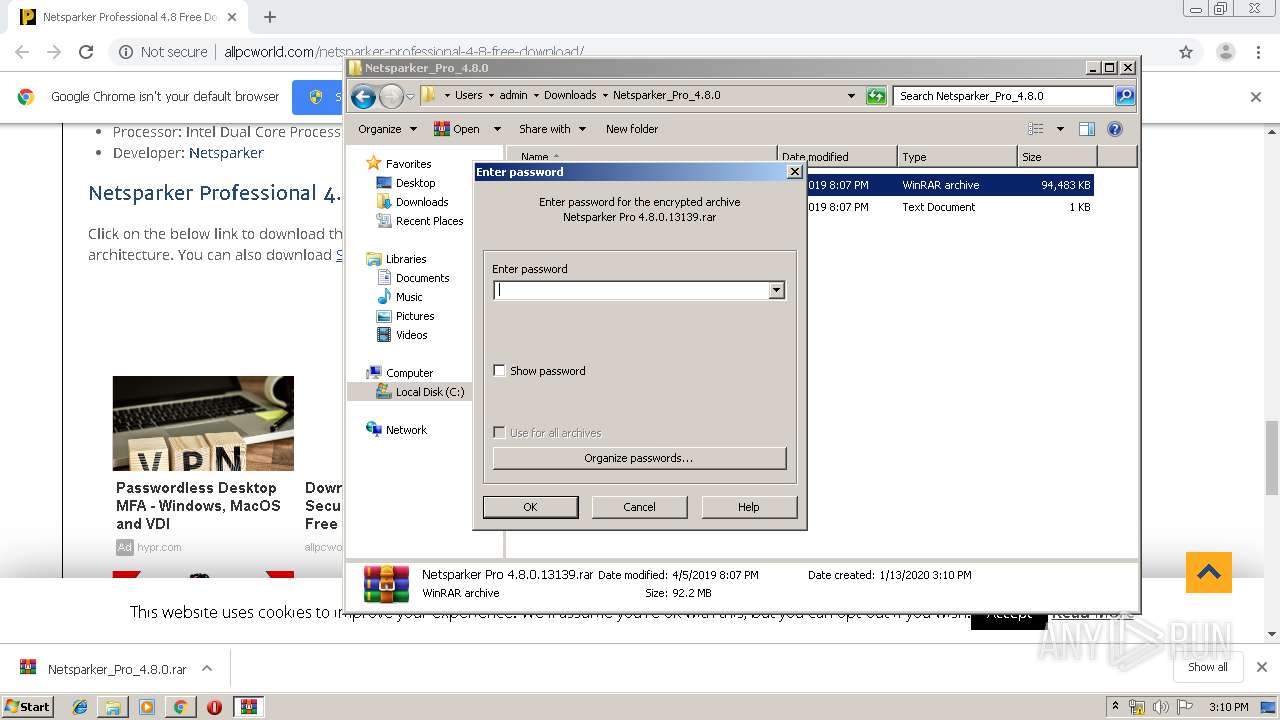The width and height of the screenshot is (1280, 720).
Task: Sort by Name column header
Action: [641, 157]
